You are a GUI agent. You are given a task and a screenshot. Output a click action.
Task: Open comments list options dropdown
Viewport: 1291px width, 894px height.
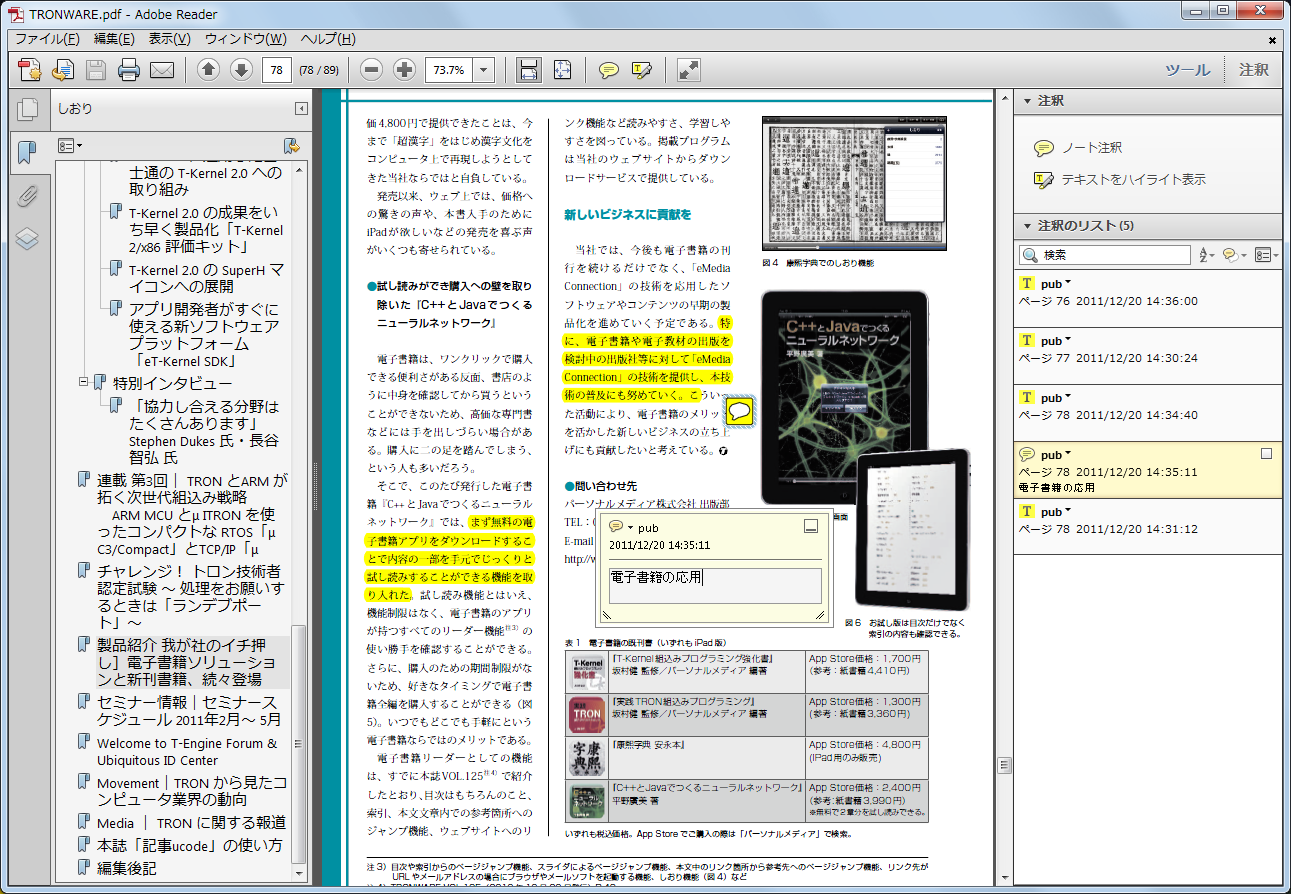pos(1266,255)
